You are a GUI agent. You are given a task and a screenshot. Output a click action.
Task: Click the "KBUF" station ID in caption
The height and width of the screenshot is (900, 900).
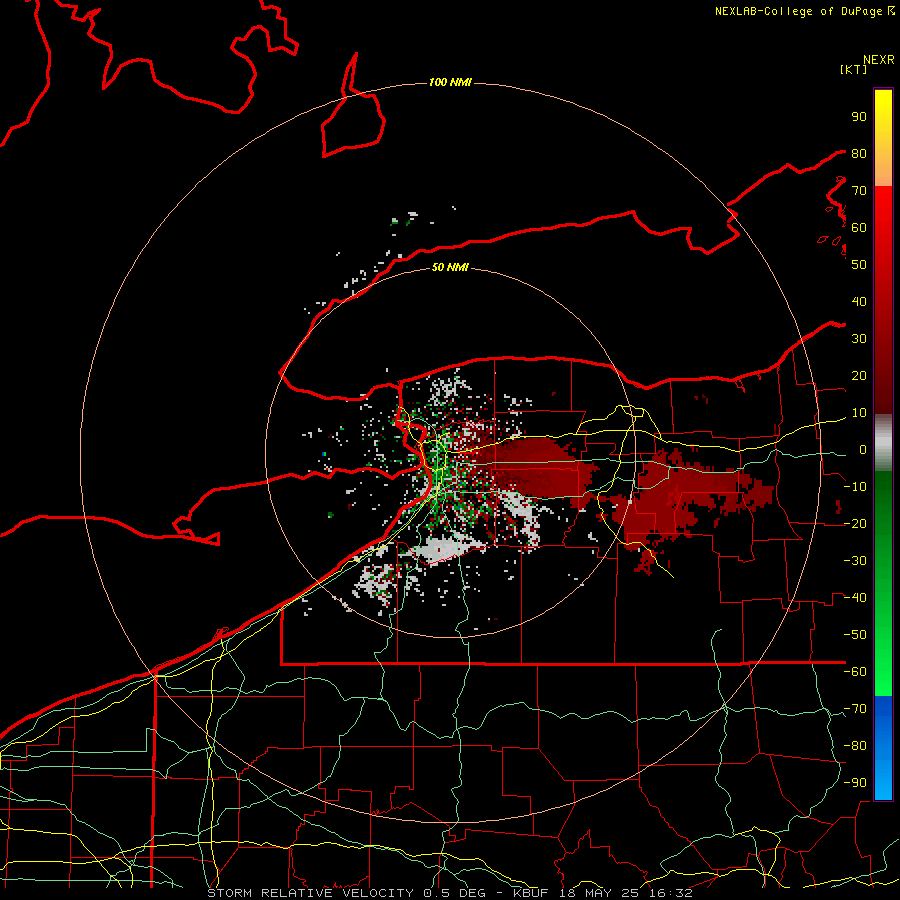(530, 893)
